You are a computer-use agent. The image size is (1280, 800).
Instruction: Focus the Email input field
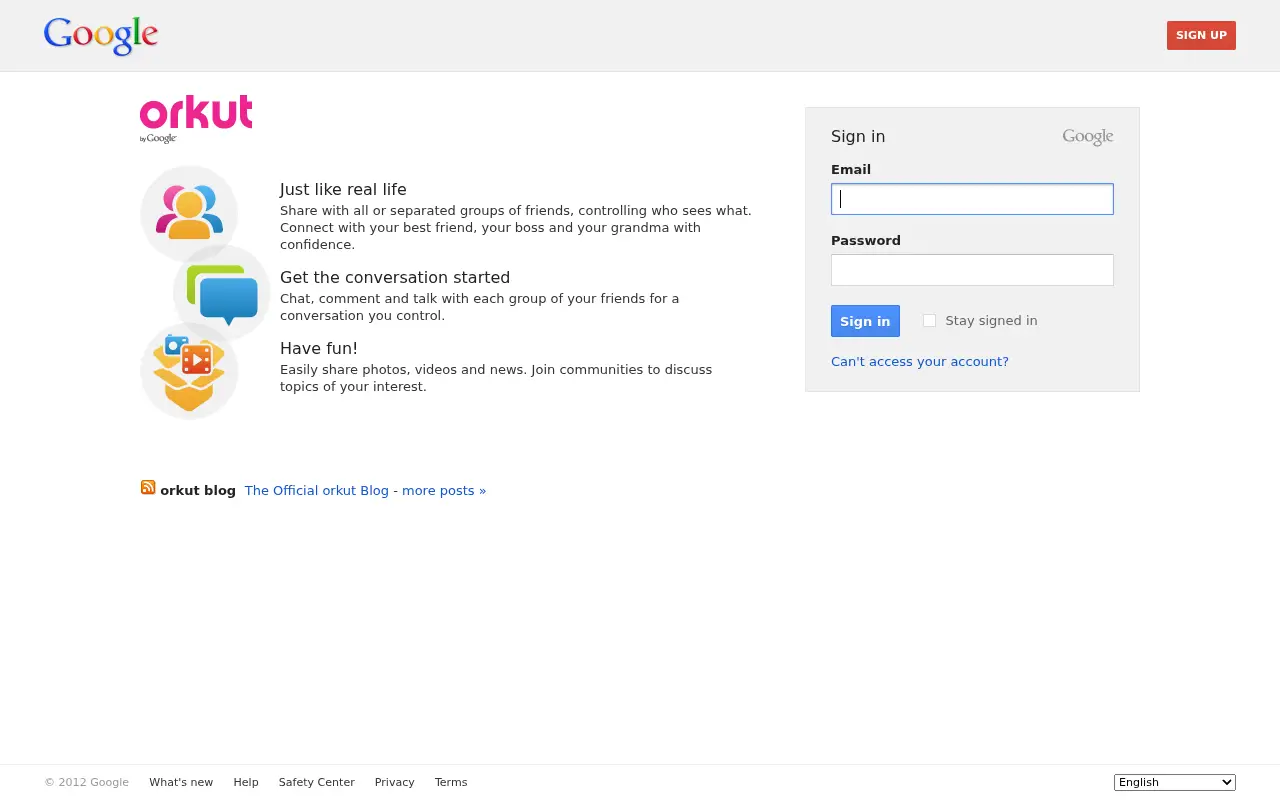[x=972, y=199]
